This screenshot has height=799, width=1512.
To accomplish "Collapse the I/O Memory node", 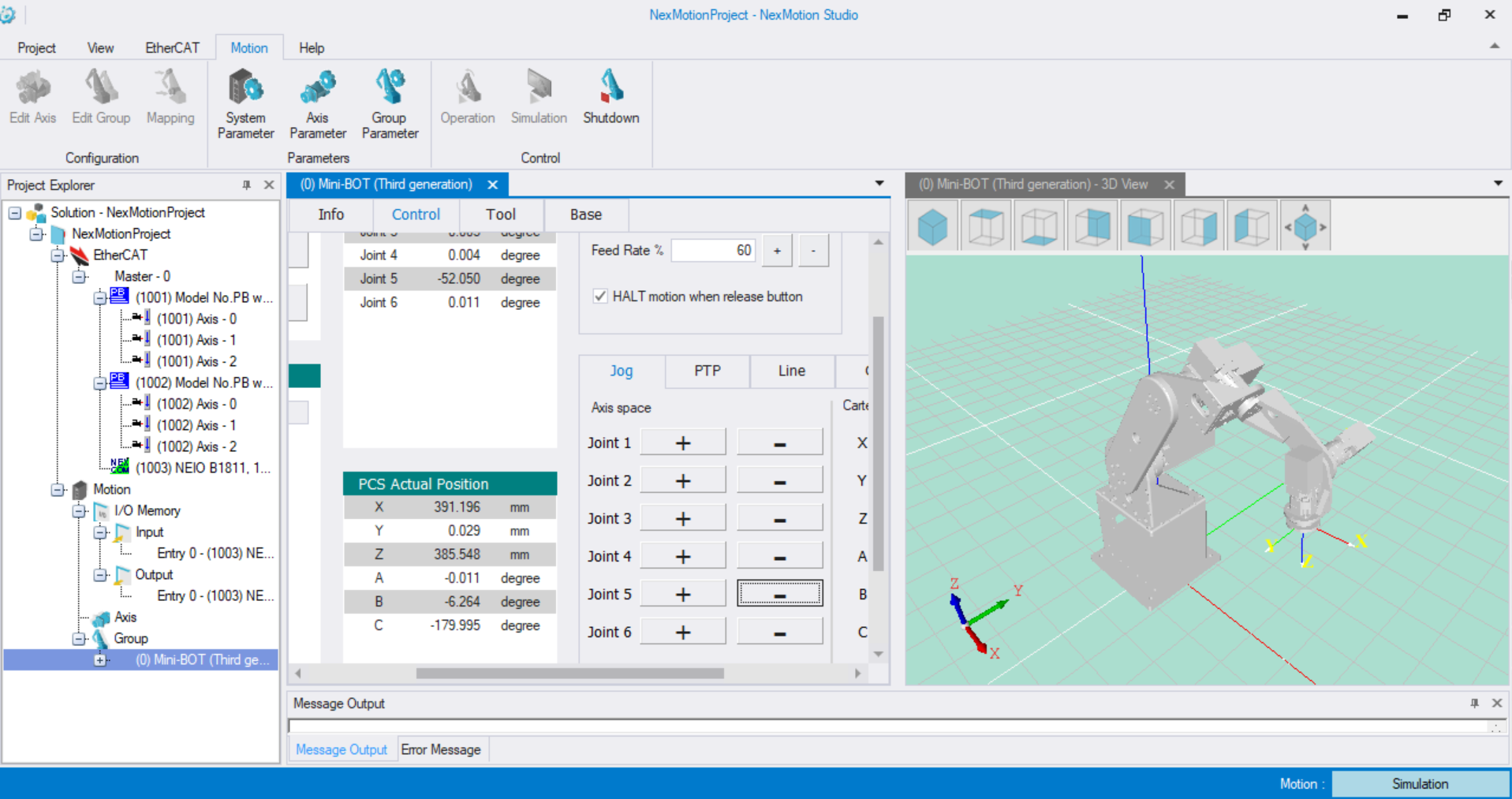I will [x=79, y=511].
